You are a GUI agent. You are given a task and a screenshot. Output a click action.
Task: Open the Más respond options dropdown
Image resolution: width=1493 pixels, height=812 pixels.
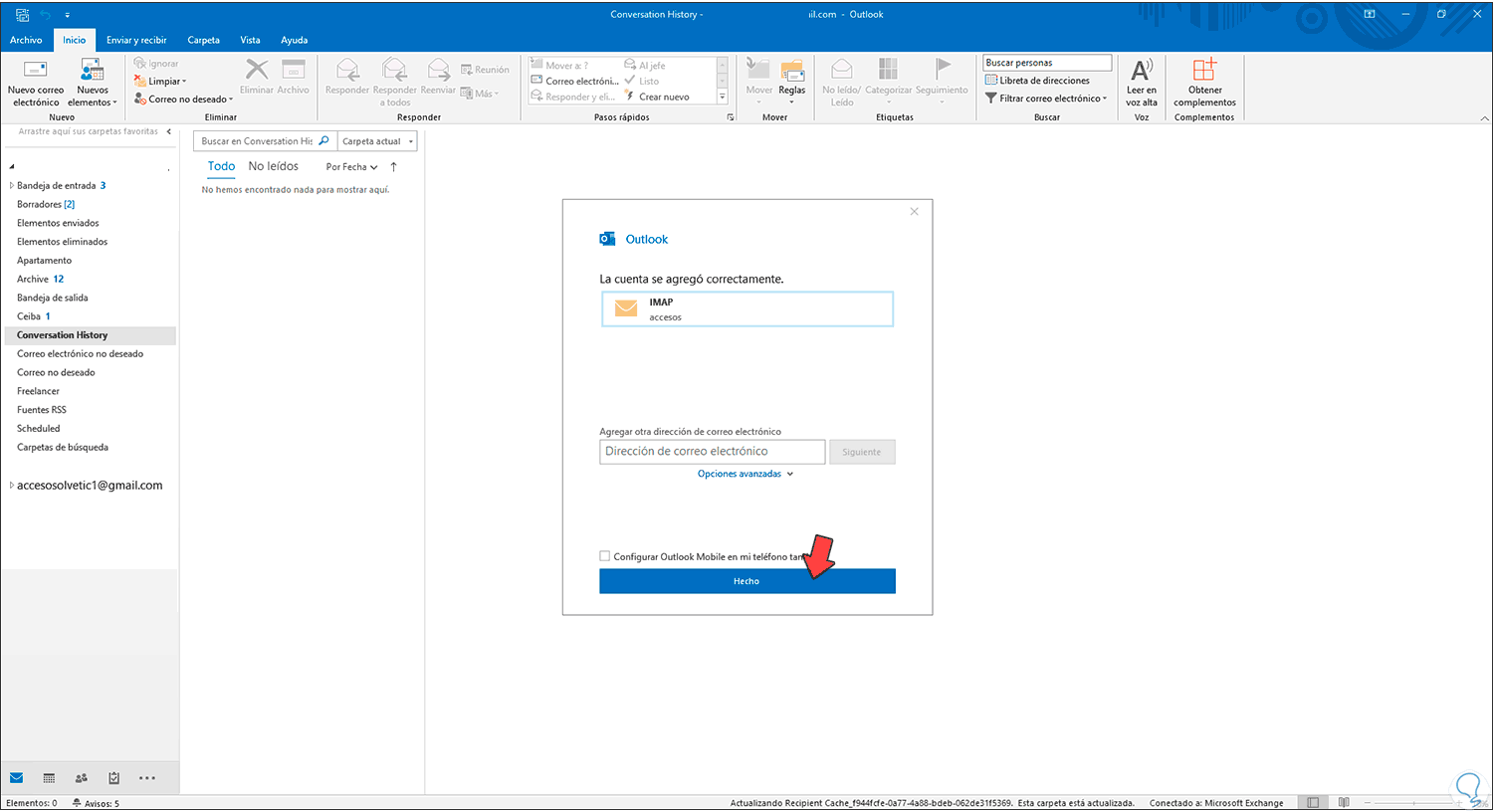click(480, 94)
